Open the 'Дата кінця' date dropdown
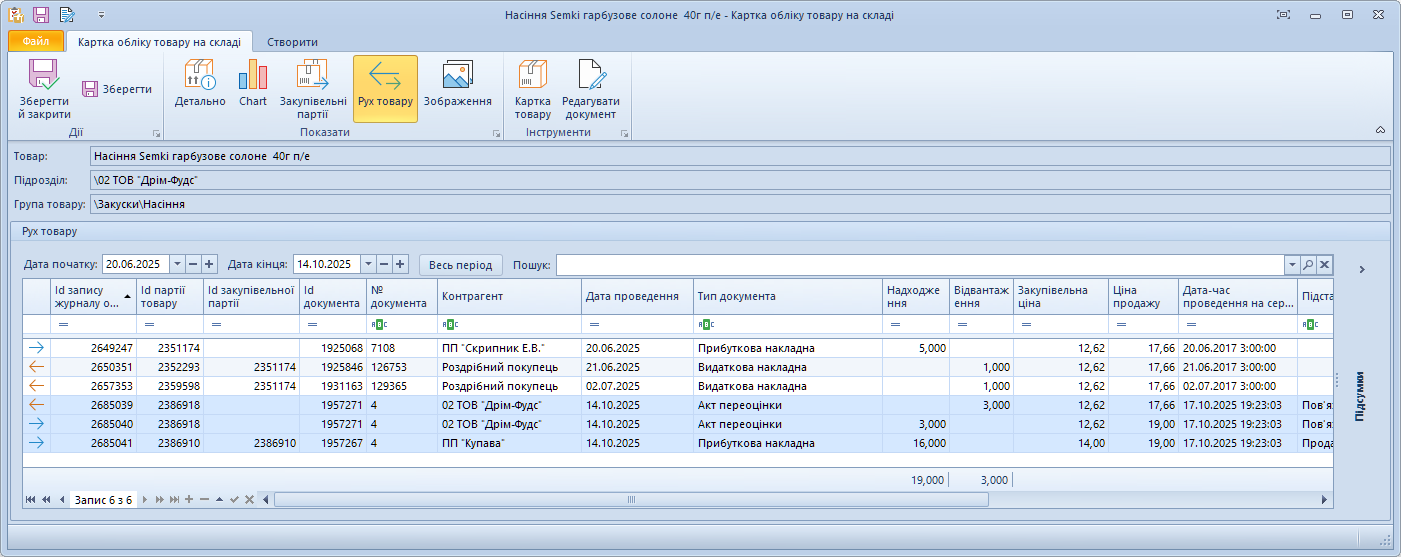 pyautogui.click(x=367, y=264)
